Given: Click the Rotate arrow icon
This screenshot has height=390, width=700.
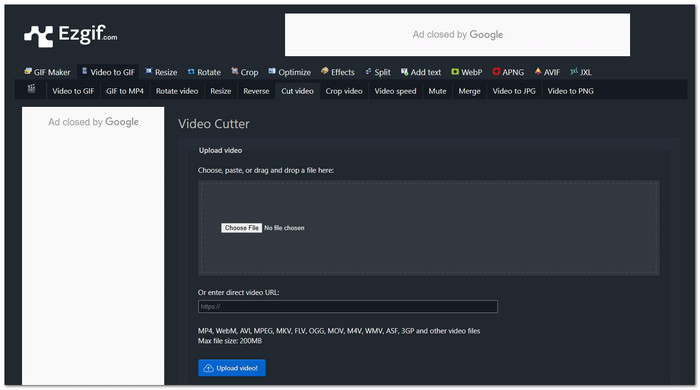Looking at the screenshot, I should pyautogui.click(x=191, y=71).
